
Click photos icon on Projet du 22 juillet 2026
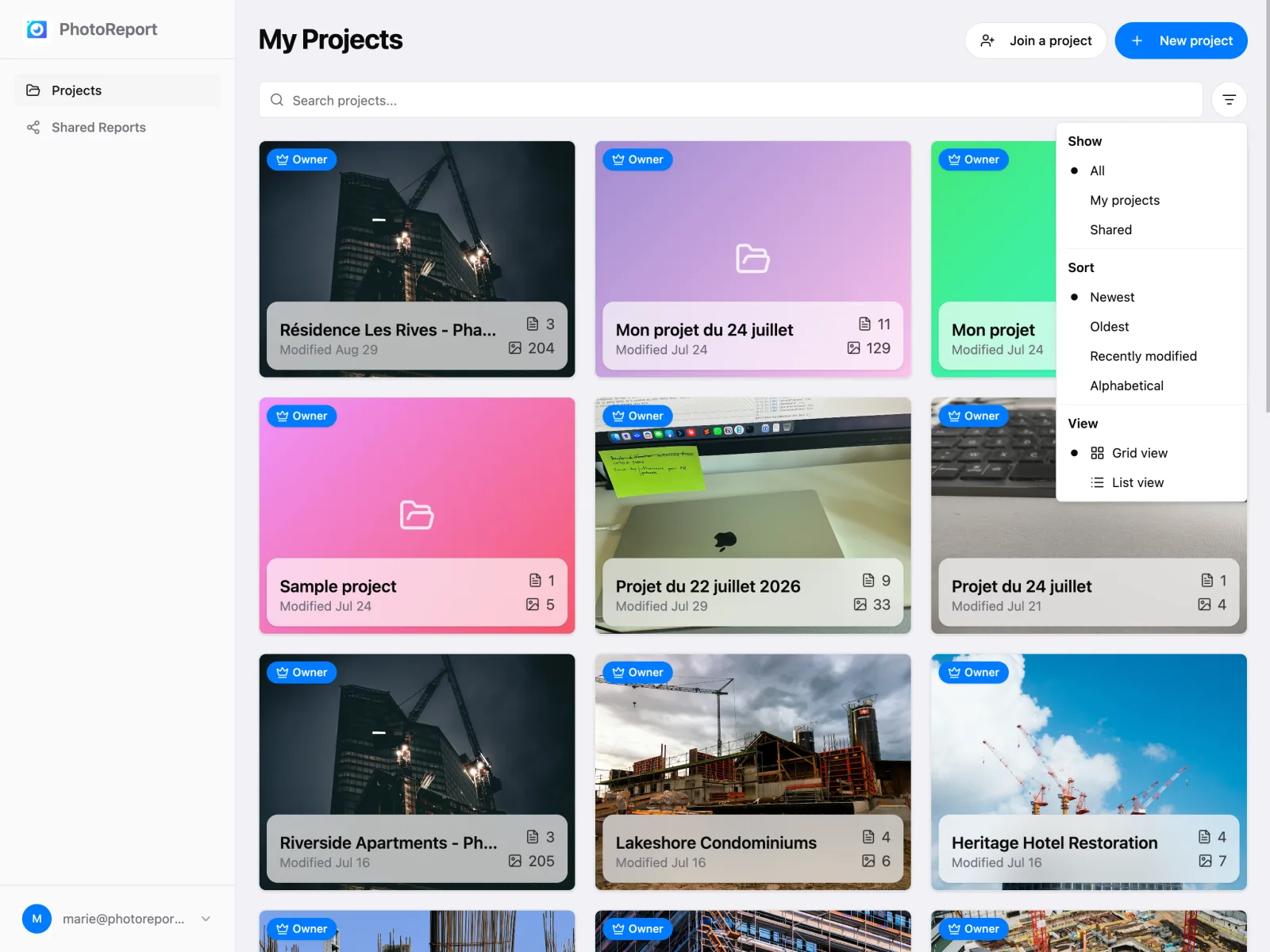860,605
